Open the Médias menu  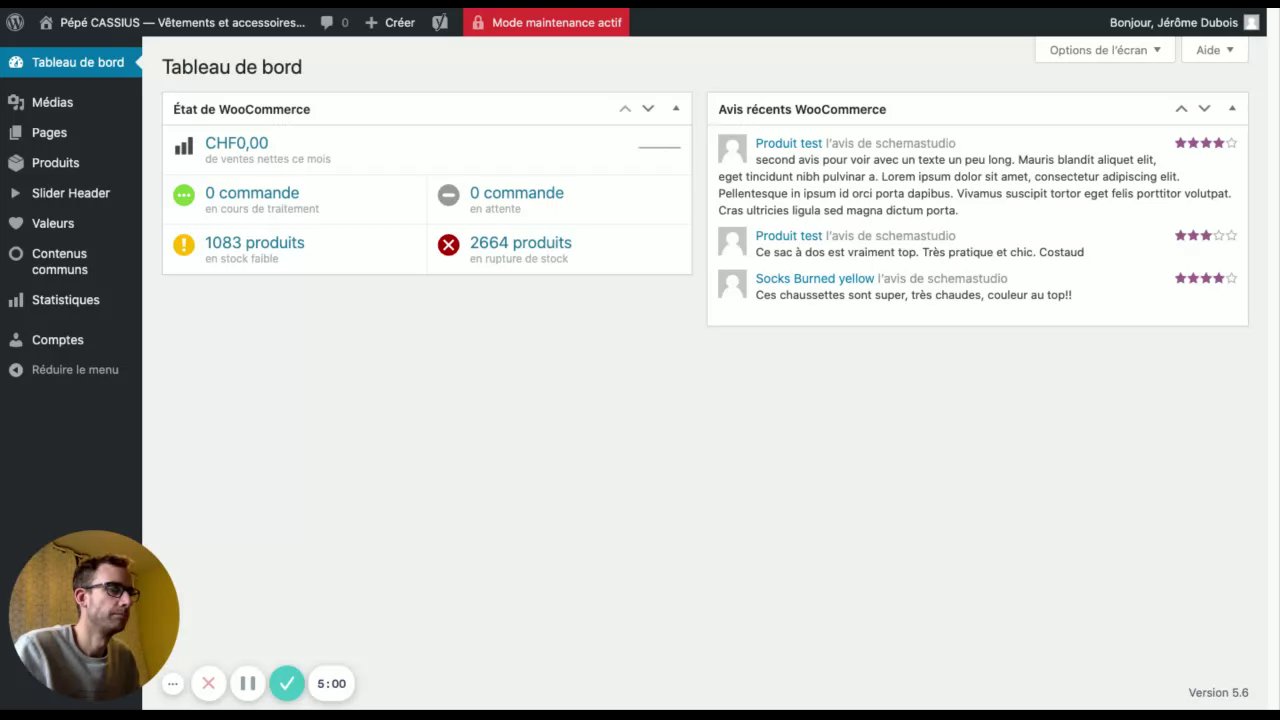[71, 102]
